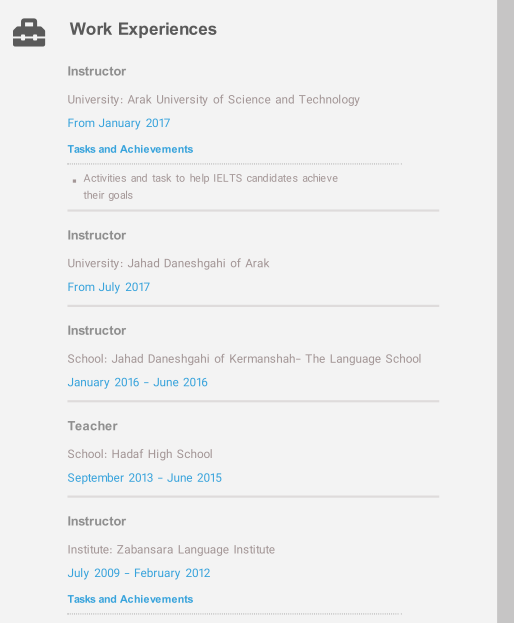This screenshot has width=514, height=623.
Task: Click September 2013 – June 2015 date range
Action: [145, 478]
